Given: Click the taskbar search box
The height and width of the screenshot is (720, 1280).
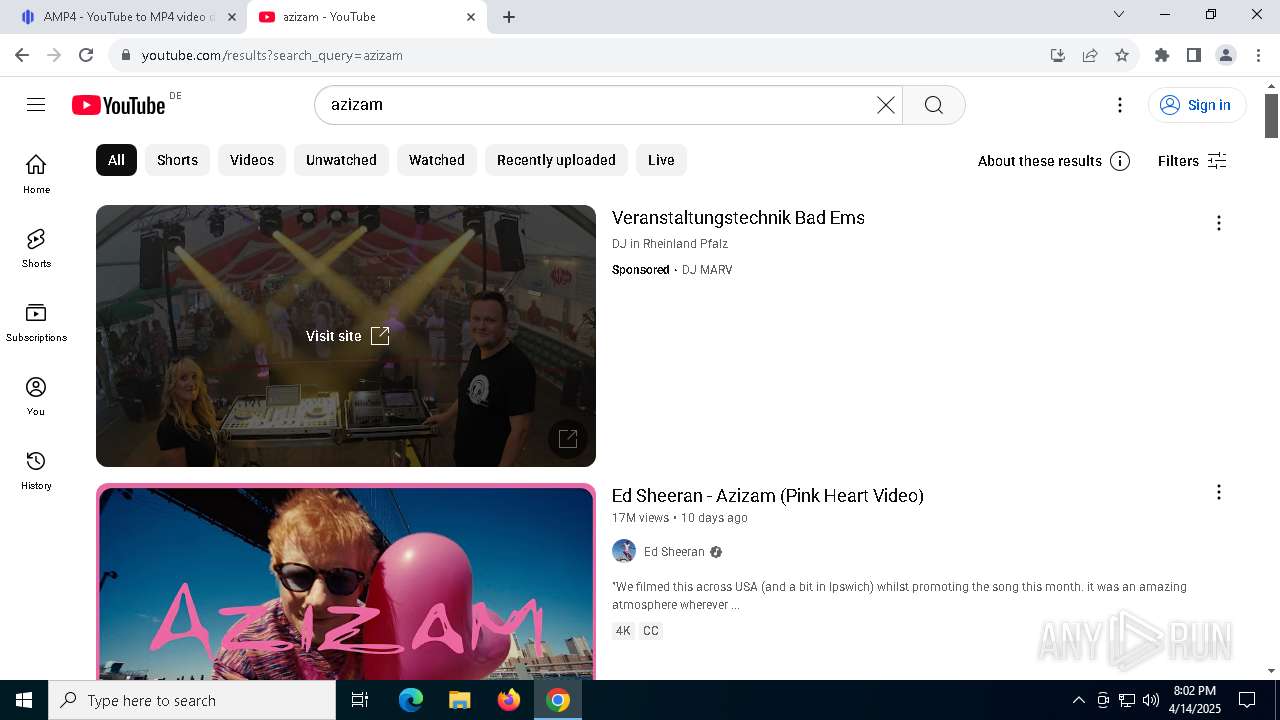Looking at the screenshot, I should click(192, 700).
